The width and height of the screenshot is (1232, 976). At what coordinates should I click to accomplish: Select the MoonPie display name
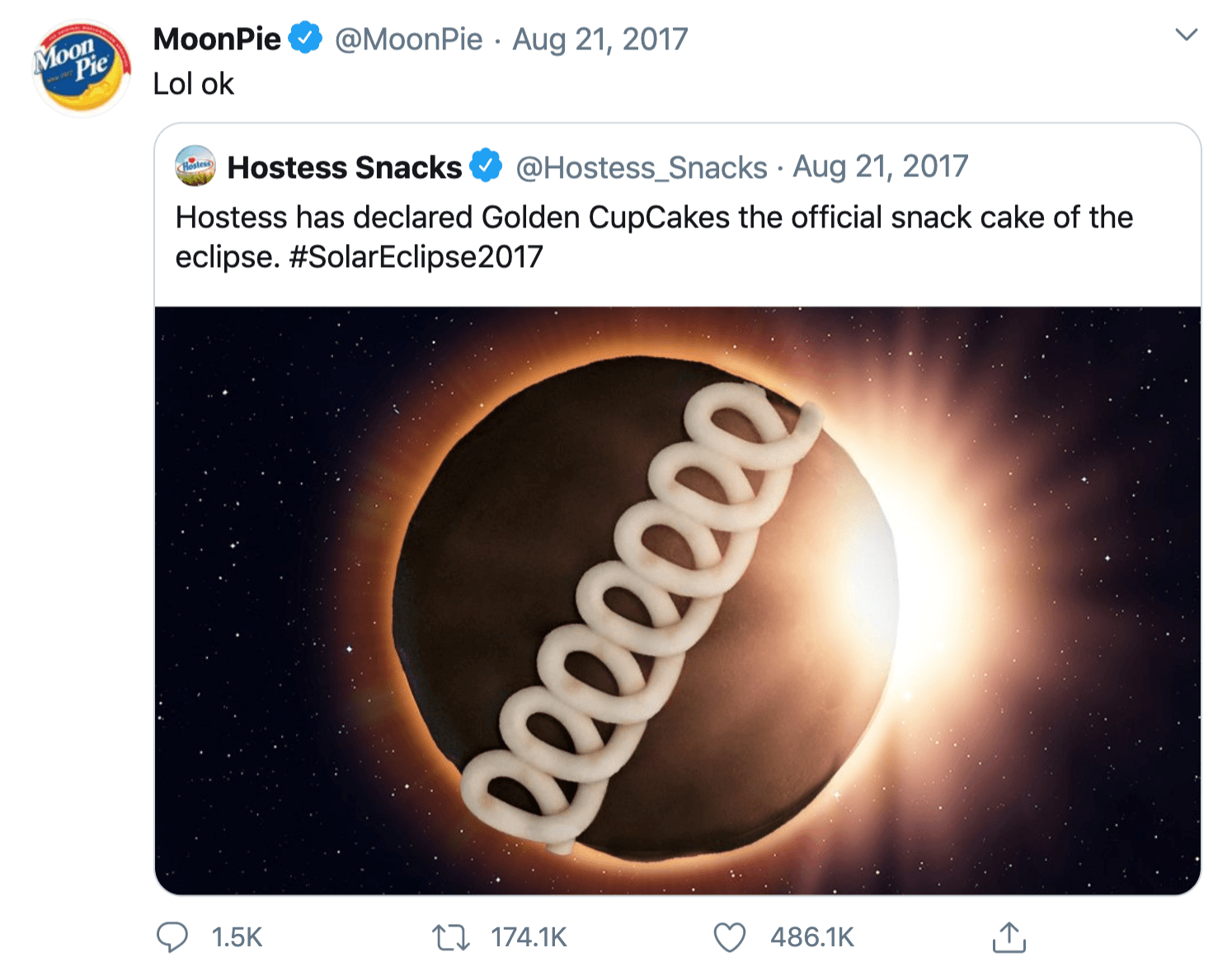[x=217, y=38]
